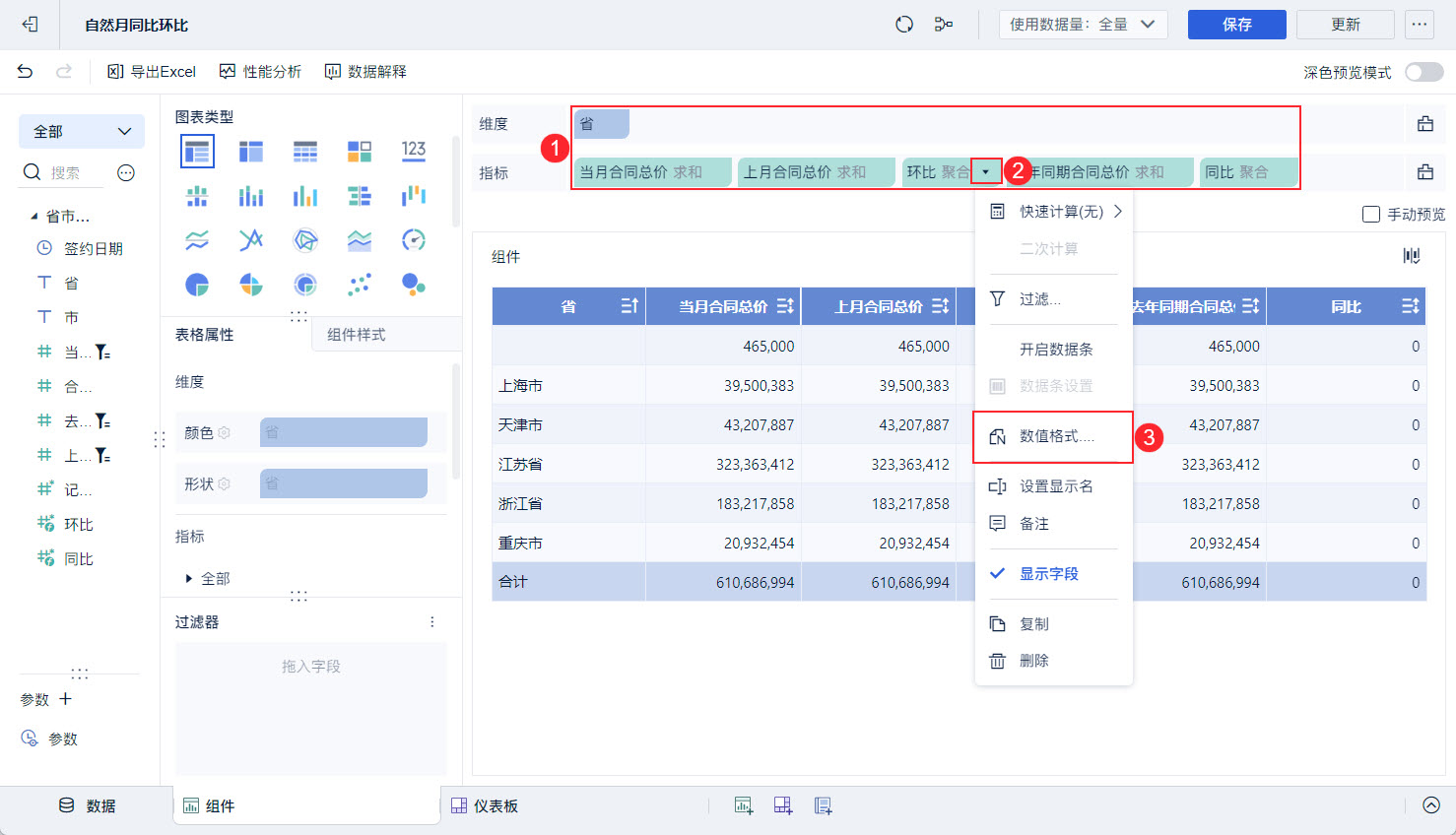Viewport: 1456px width, 835px height.
Task: Toggle 深色预览模式 dark preview switch
Action: [x=1424, y=72]
